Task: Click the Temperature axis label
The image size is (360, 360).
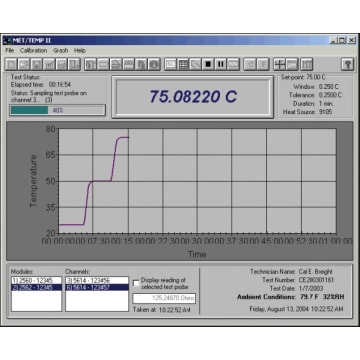Action: pyautogui.click(x=33, y=181)
